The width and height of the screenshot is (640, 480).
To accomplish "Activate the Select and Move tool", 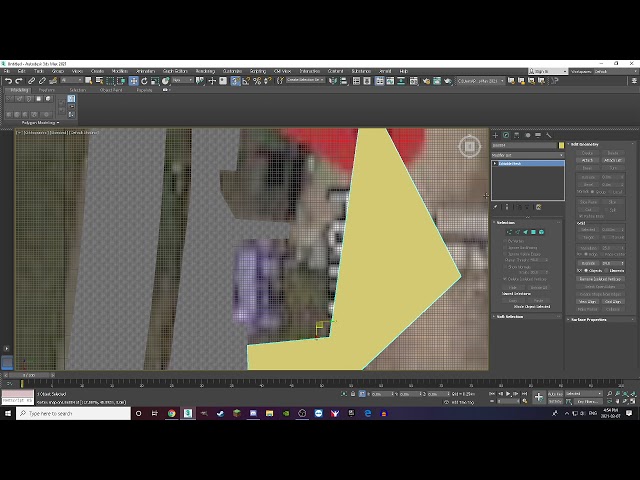I will tap(133, 81).
